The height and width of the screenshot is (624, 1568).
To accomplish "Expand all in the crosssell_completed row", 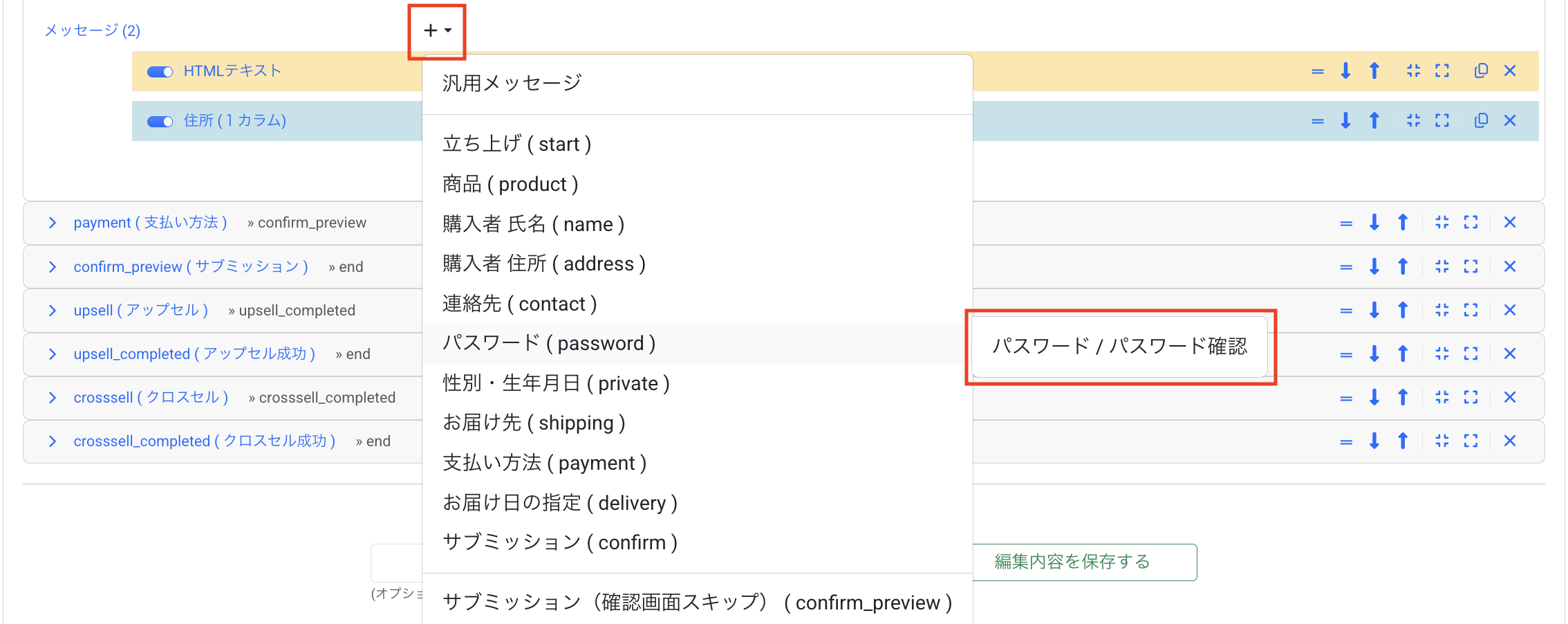I will point(1471,441).
